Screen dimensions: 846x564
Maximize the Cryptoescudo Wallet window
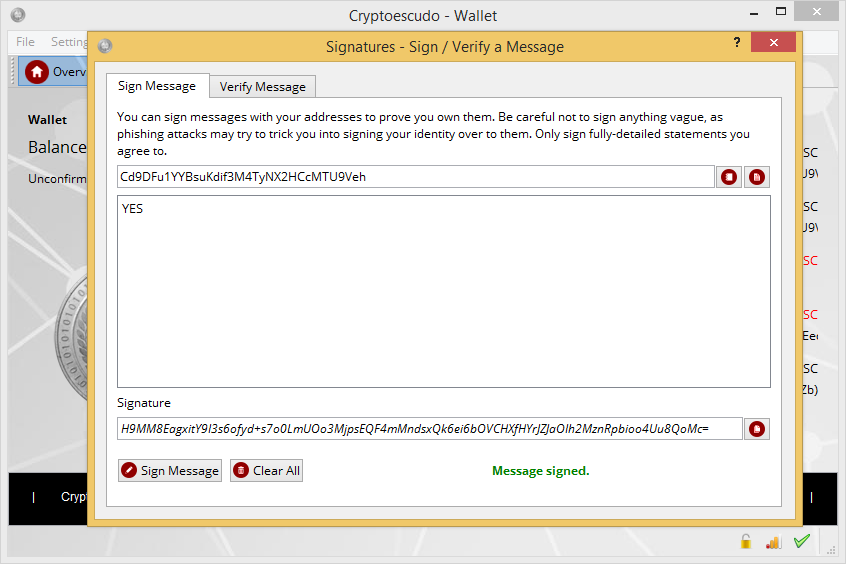coord(781,11)
